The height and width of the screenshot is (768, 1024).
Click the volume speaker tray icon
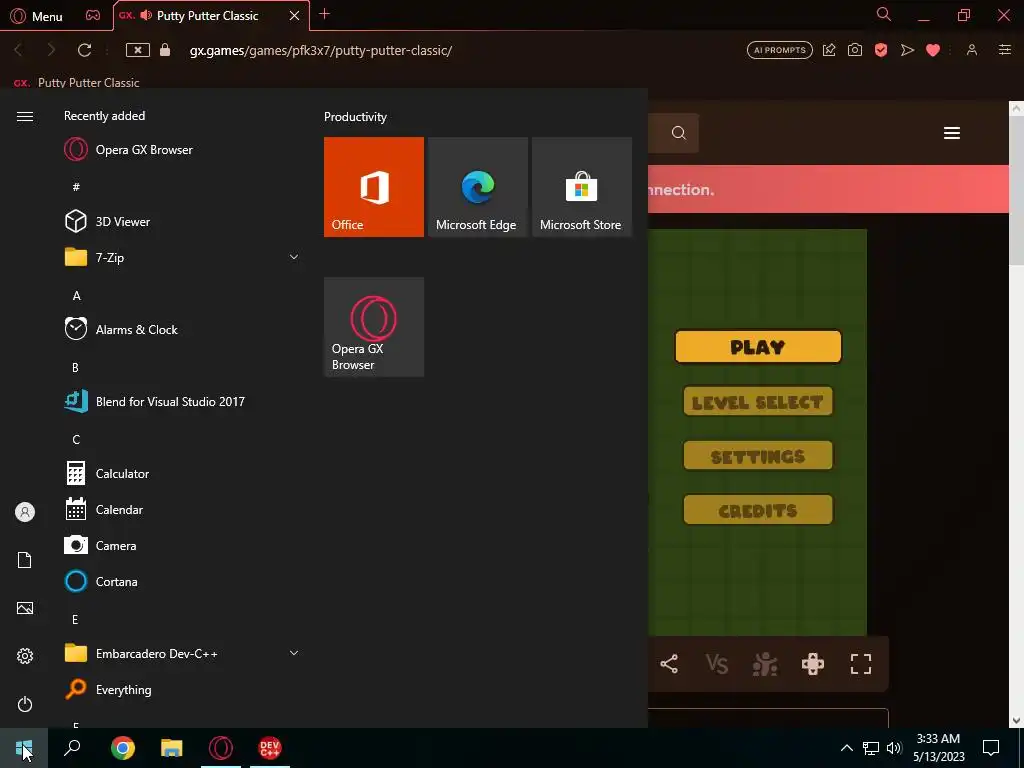(x=894, y=748)
